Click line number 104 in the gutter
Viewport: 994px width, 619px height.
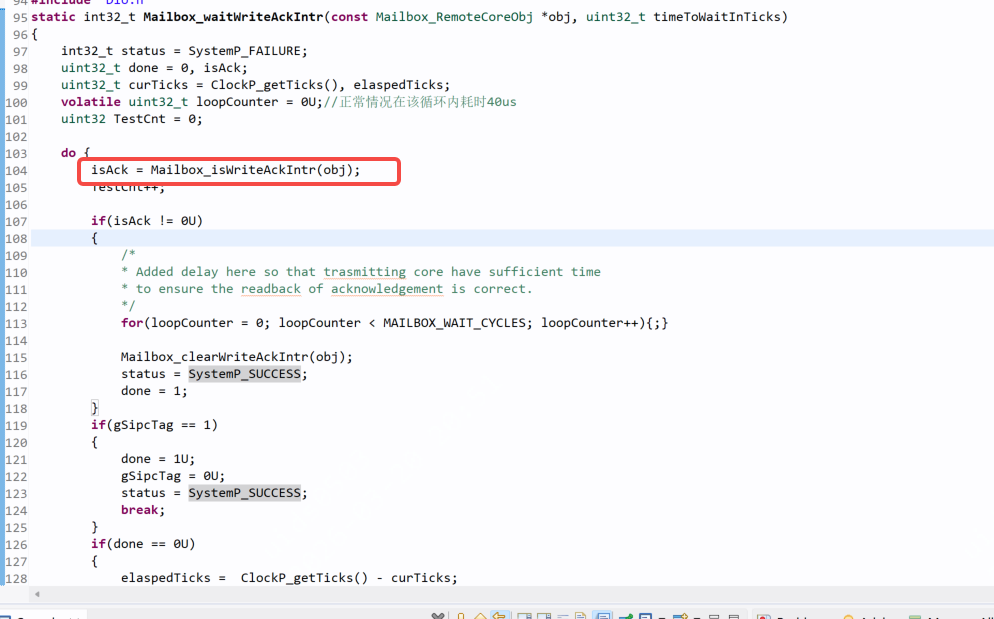(16, 171)
